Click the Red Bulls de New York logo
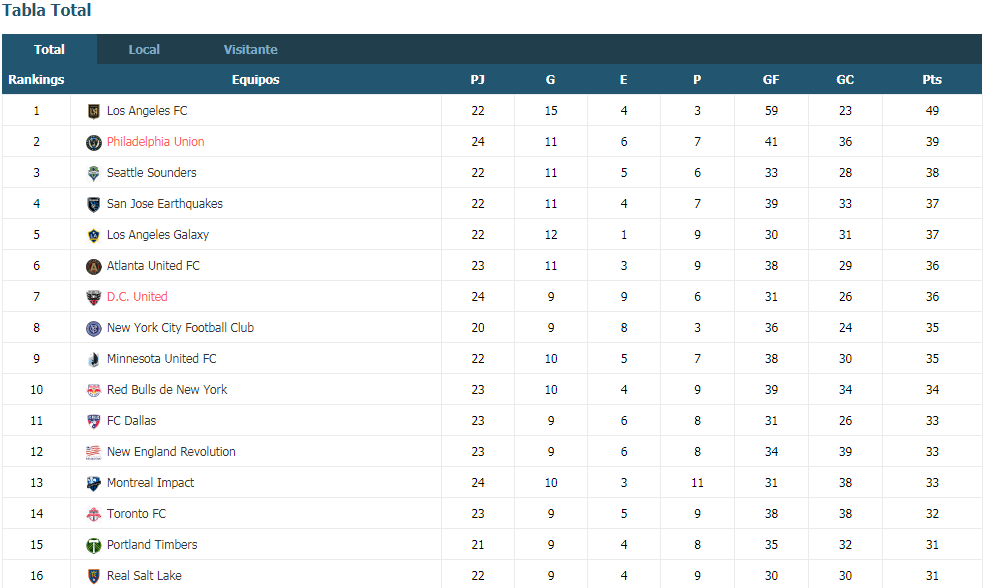The image size is (983, 588). click(x=93, y=391)
